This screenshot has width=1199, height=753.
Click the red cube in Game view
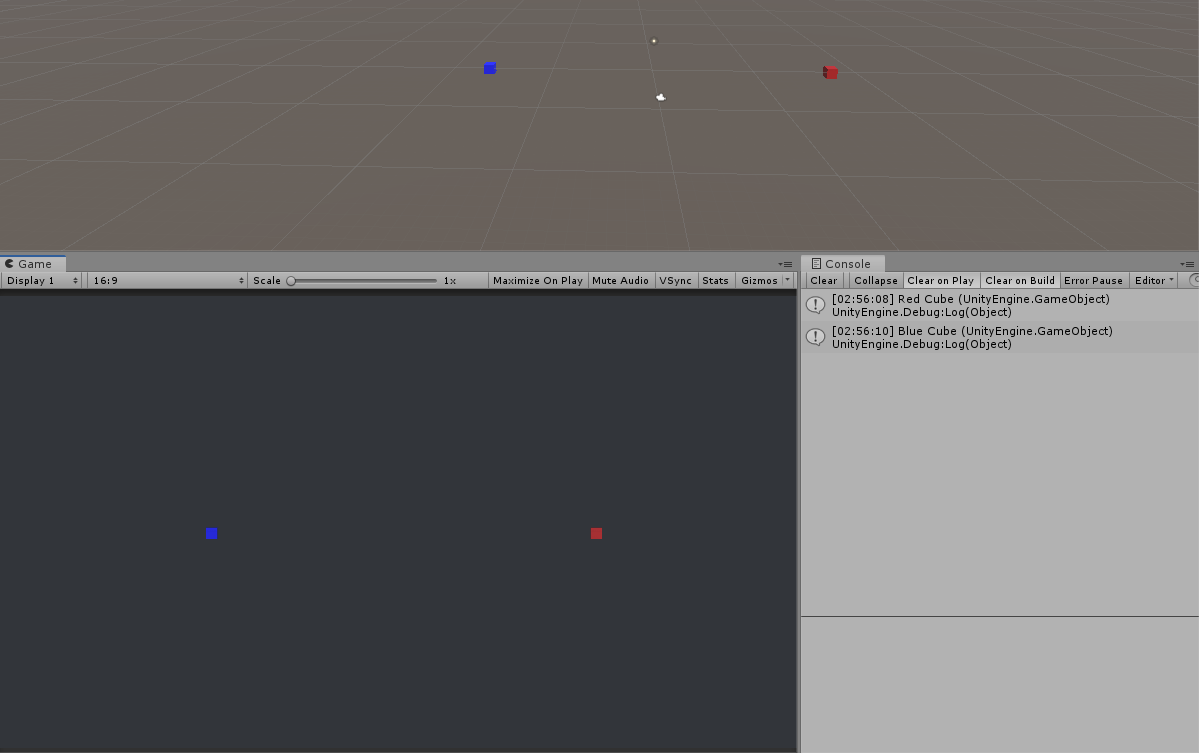(x=596, y=534)
